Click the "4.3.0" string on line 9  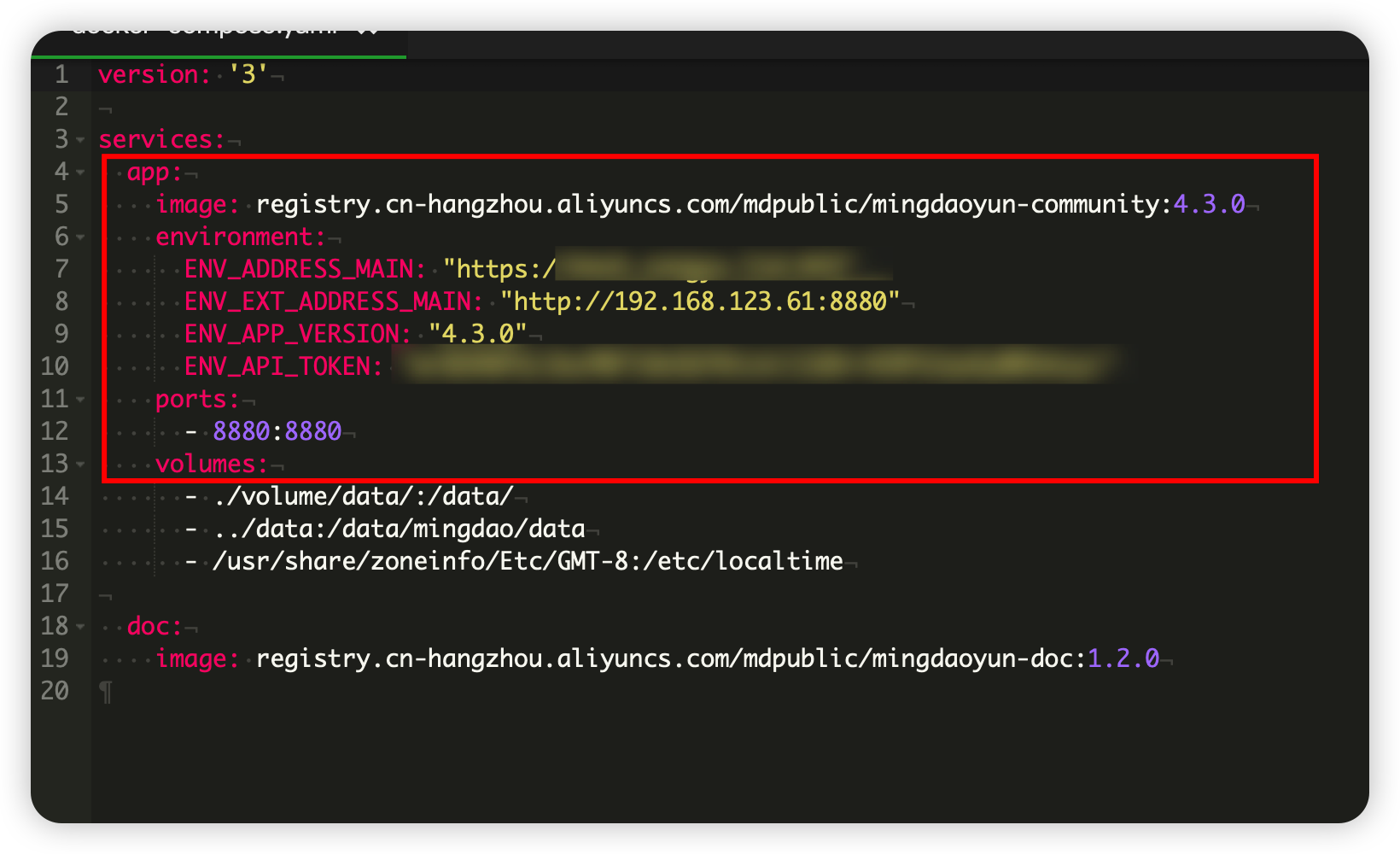point(478,335)
